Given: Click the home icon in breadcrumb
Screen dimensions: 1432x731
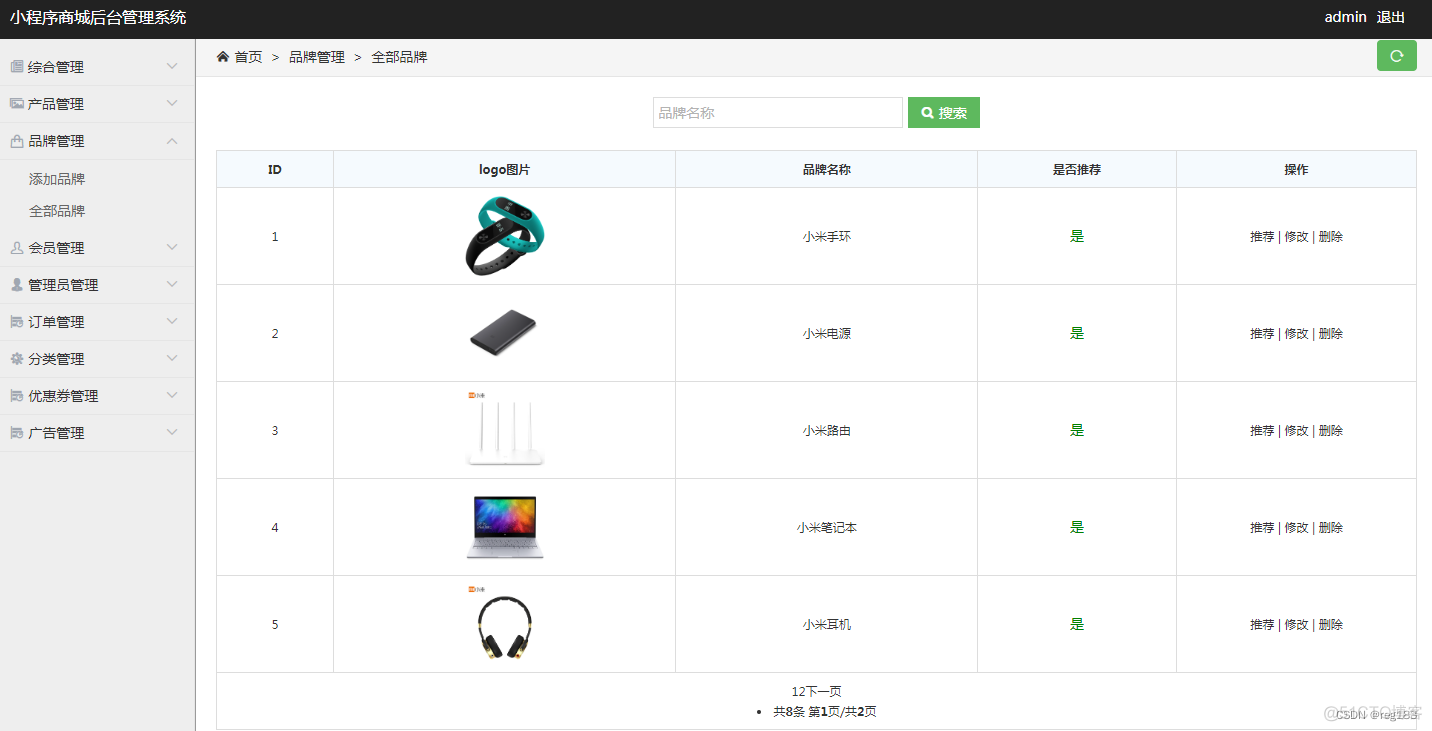Looking at the screenshot, I should pyautogui.click(x=223, y=57).
